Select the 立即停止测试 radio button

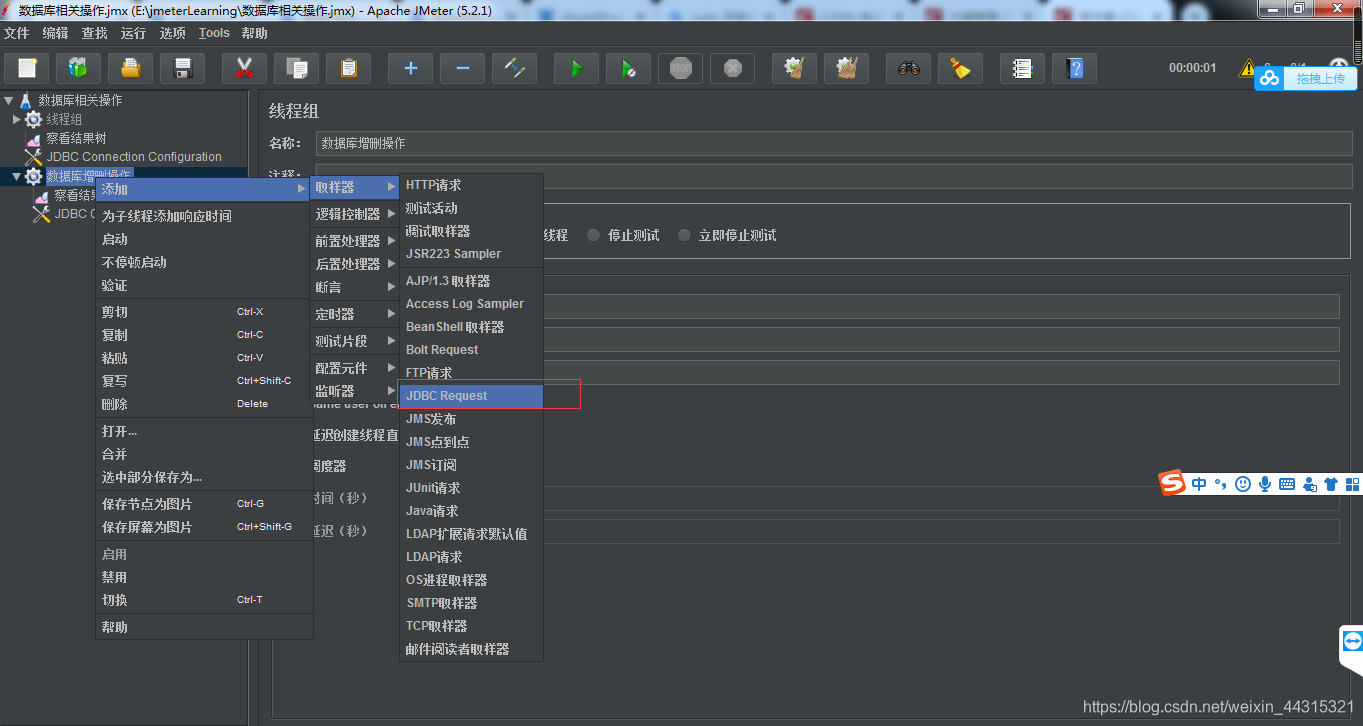(685, 235)
